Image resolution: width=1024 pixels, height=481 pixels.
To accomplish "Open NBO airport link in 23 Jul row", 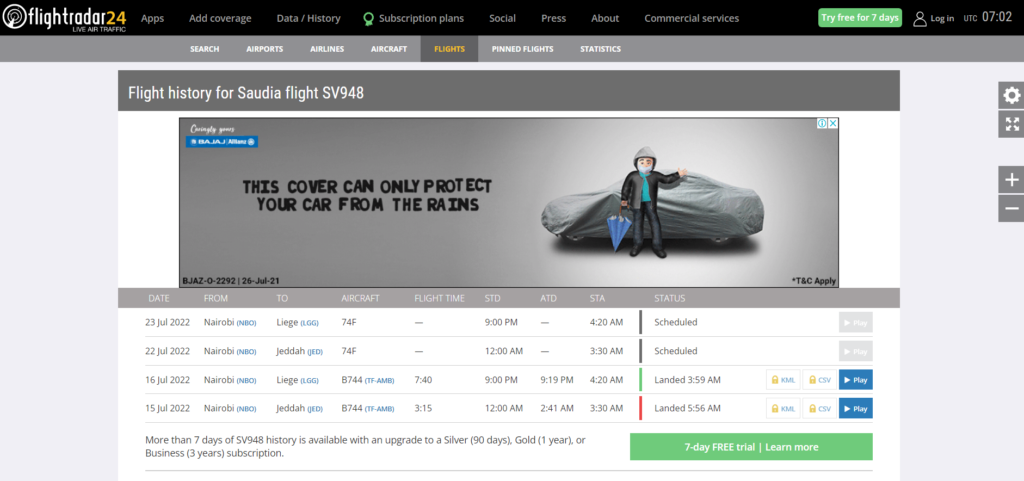I will coord(246,323).
